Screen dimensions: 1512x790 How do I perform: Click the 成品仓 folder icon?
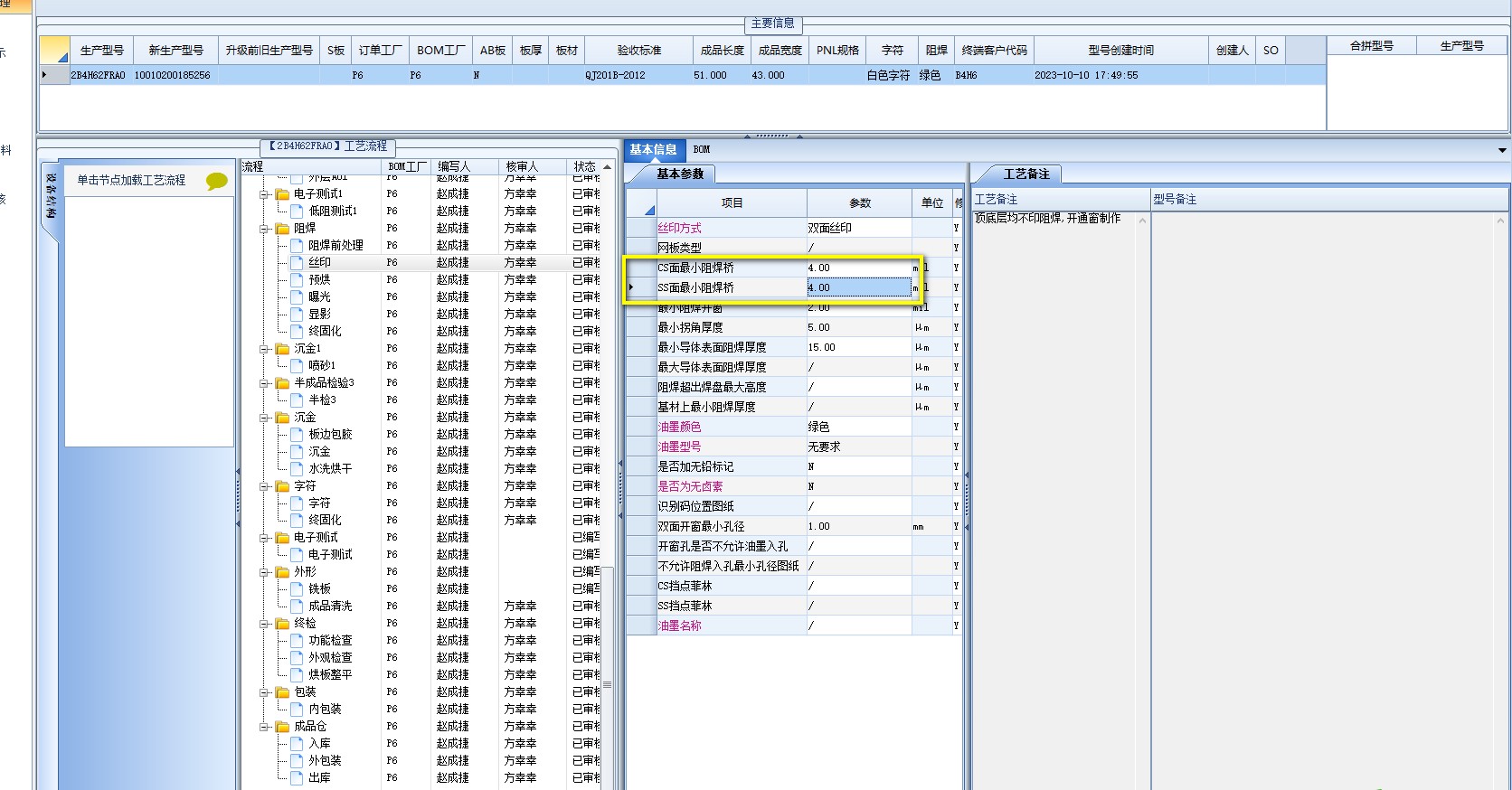pyautogui.click(x=282, y=726)
